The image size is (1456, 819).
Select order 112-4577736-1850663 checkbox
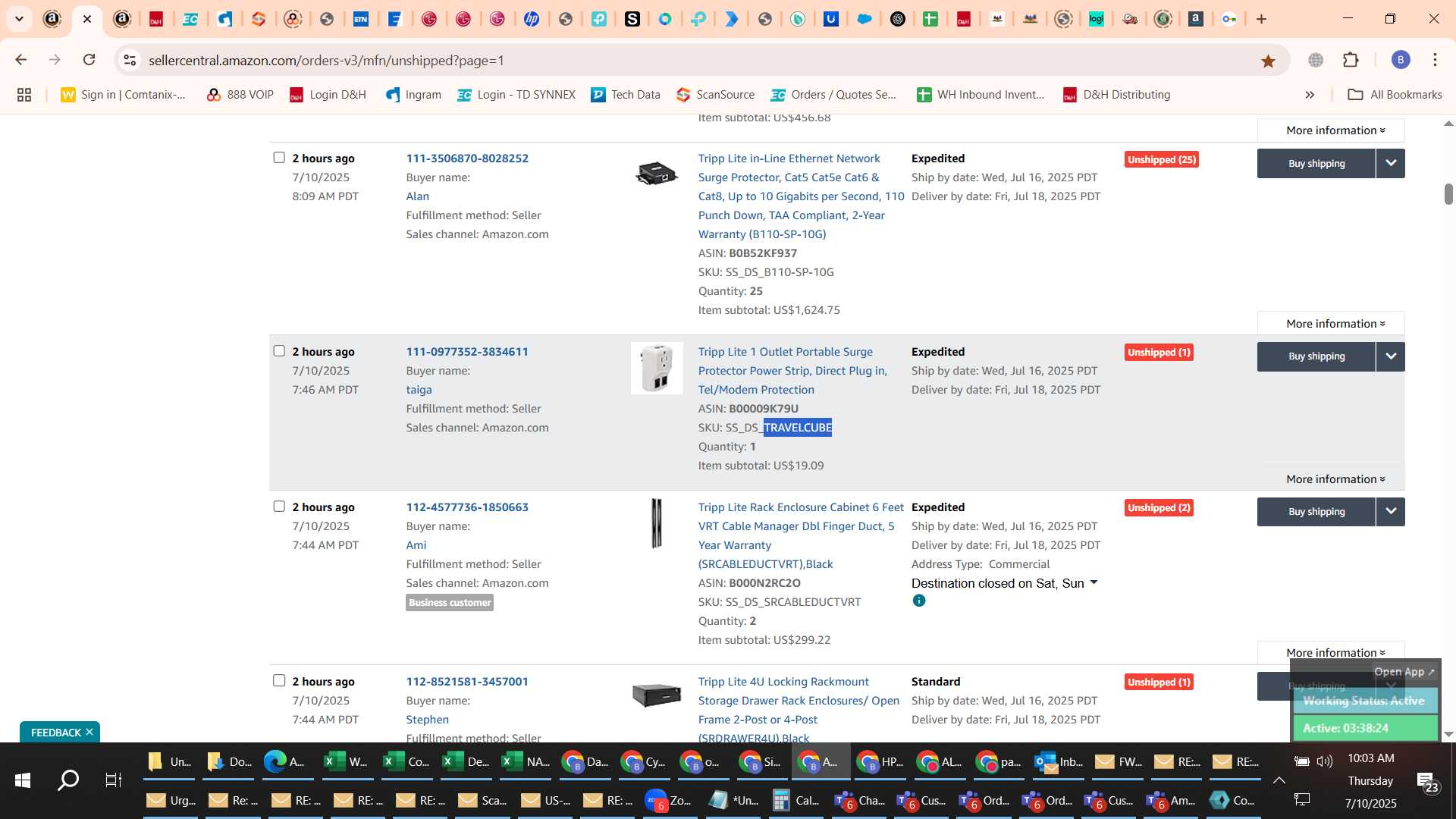tap(279, 507)
